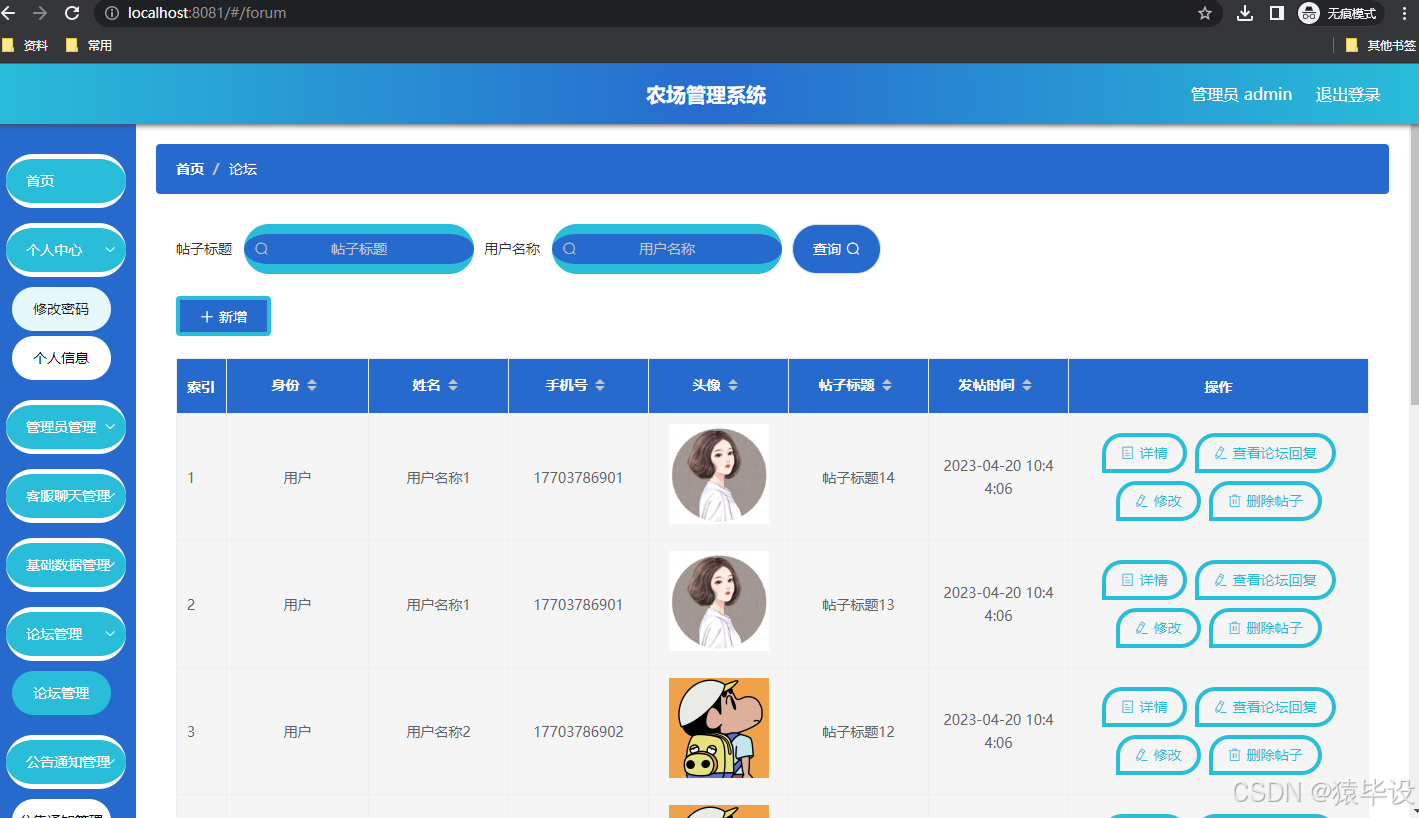1419x818 pixels.
Task: Open 详情 for 帖子标题14
Action: 1144,453
